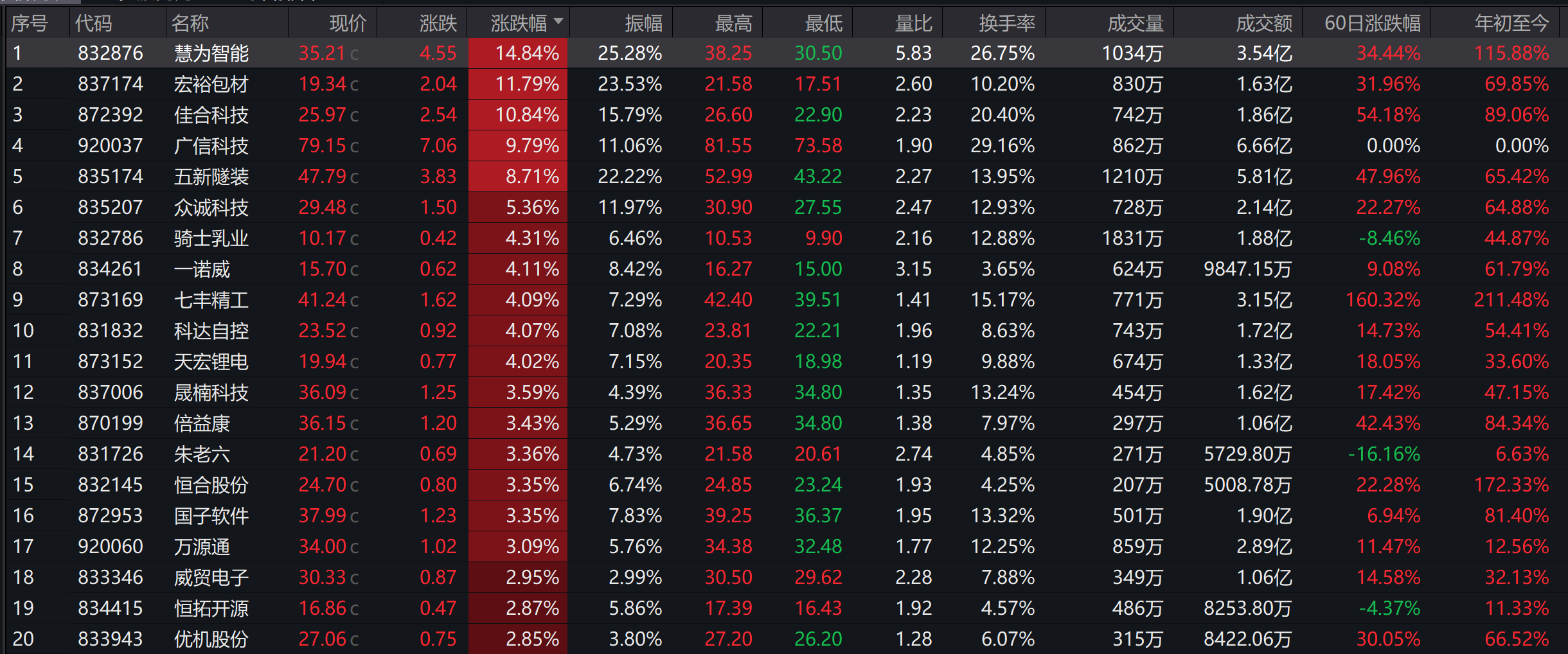Sort by 最高 column header
This screenshot has width=1568, height=654.
733,24
